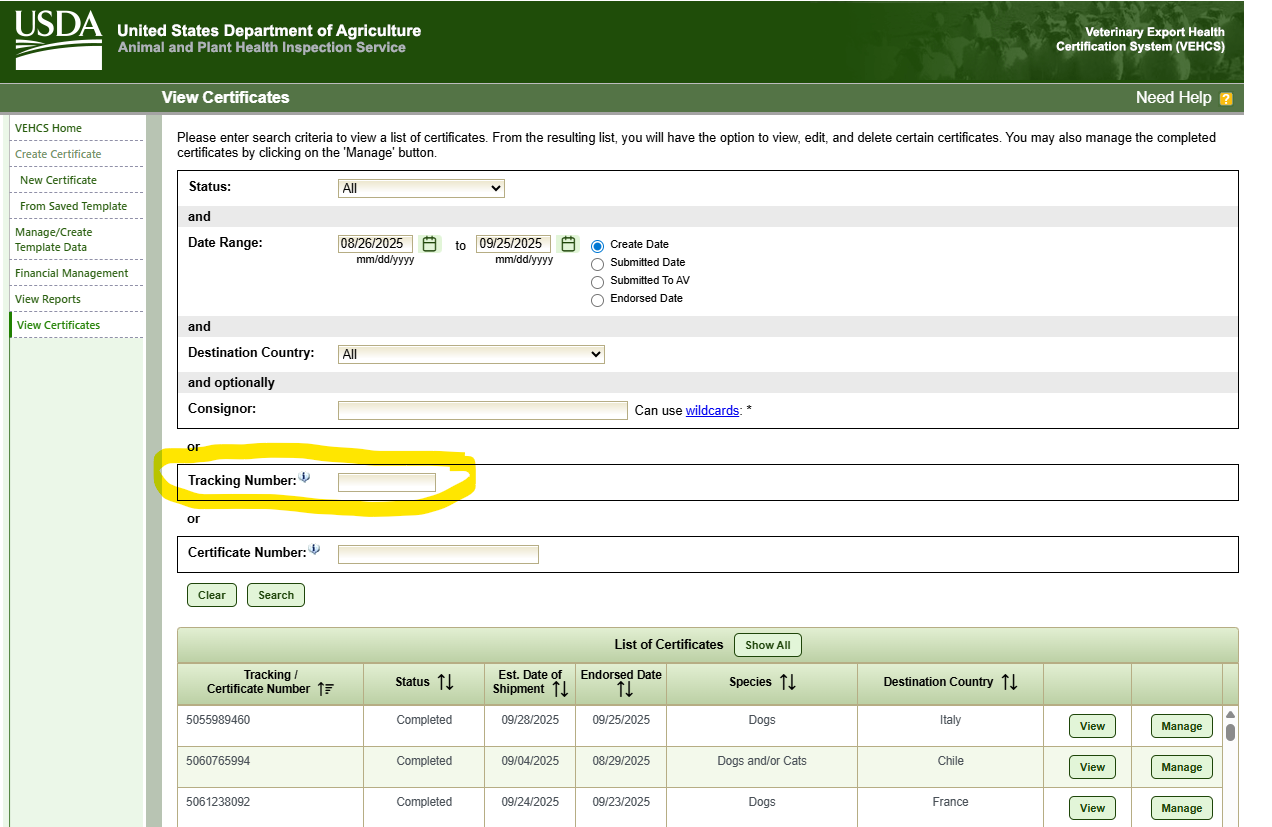Open the start date calendar picker
This screenshot has height=827, width=1272.
[x=429, y=244]
